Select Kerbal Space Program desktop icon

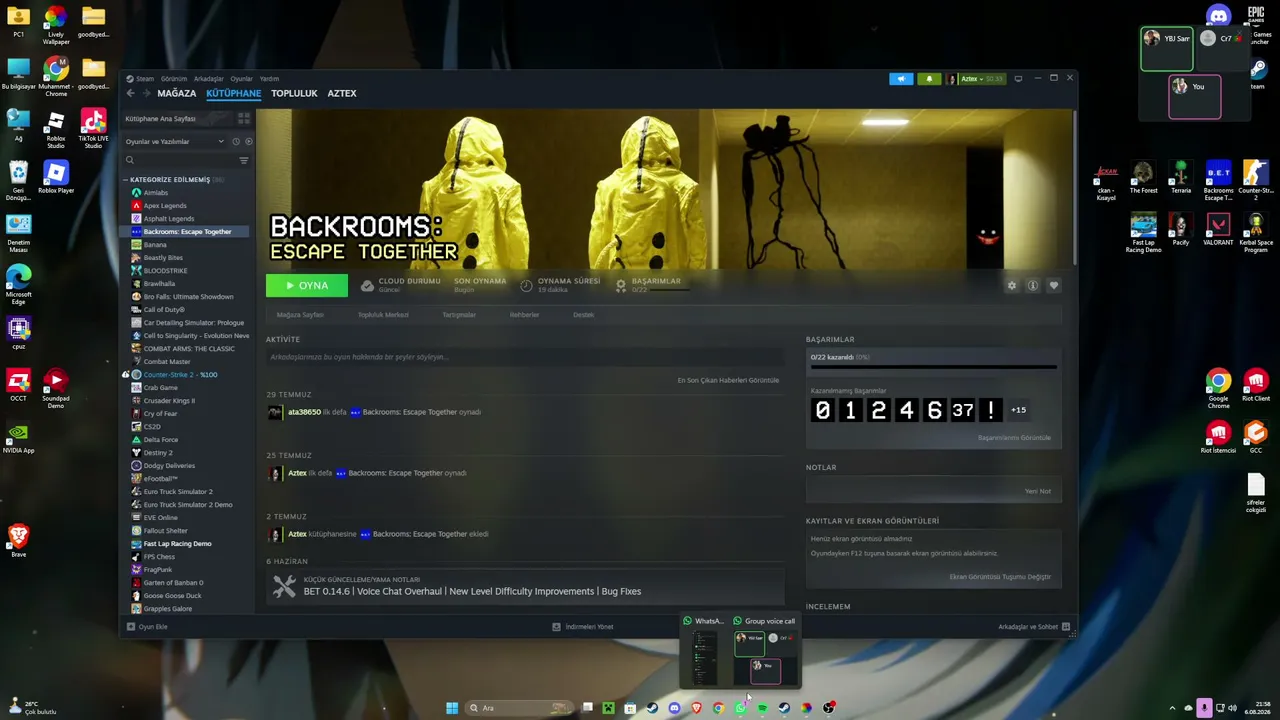point(1256,232)
